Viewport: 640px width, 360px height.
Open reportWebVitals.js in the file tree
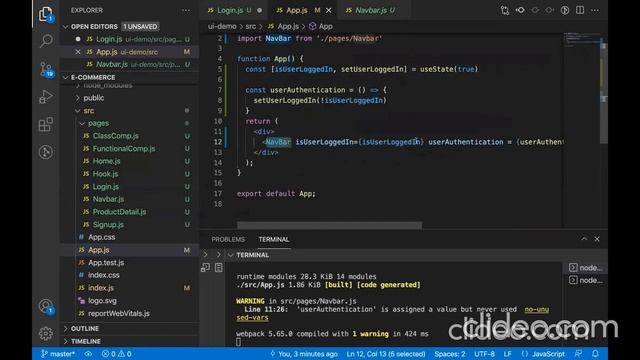pyautogui.click(x=119, y=313)
